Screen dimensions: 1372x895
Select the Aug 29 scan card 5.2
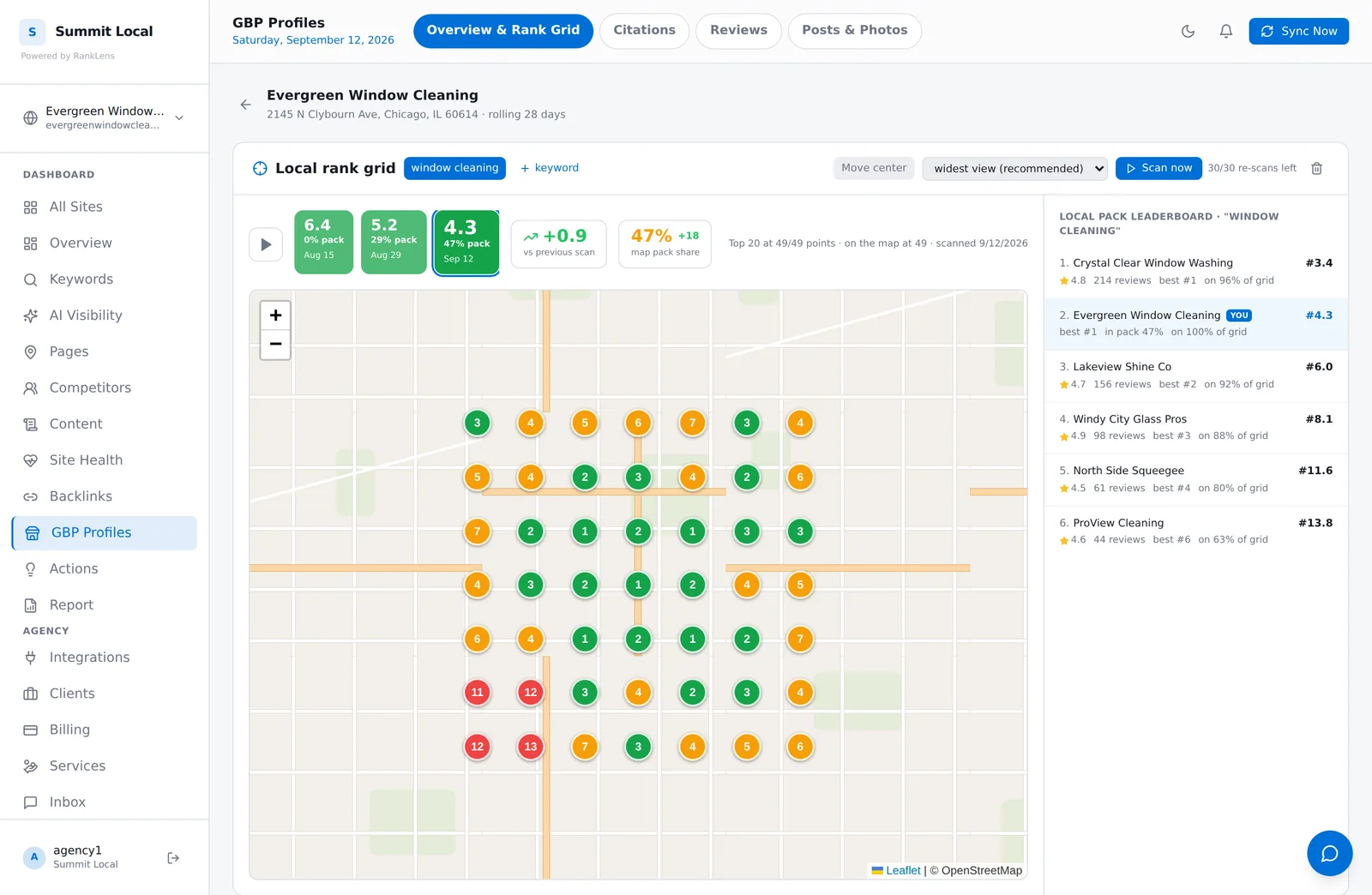(394, 242)
